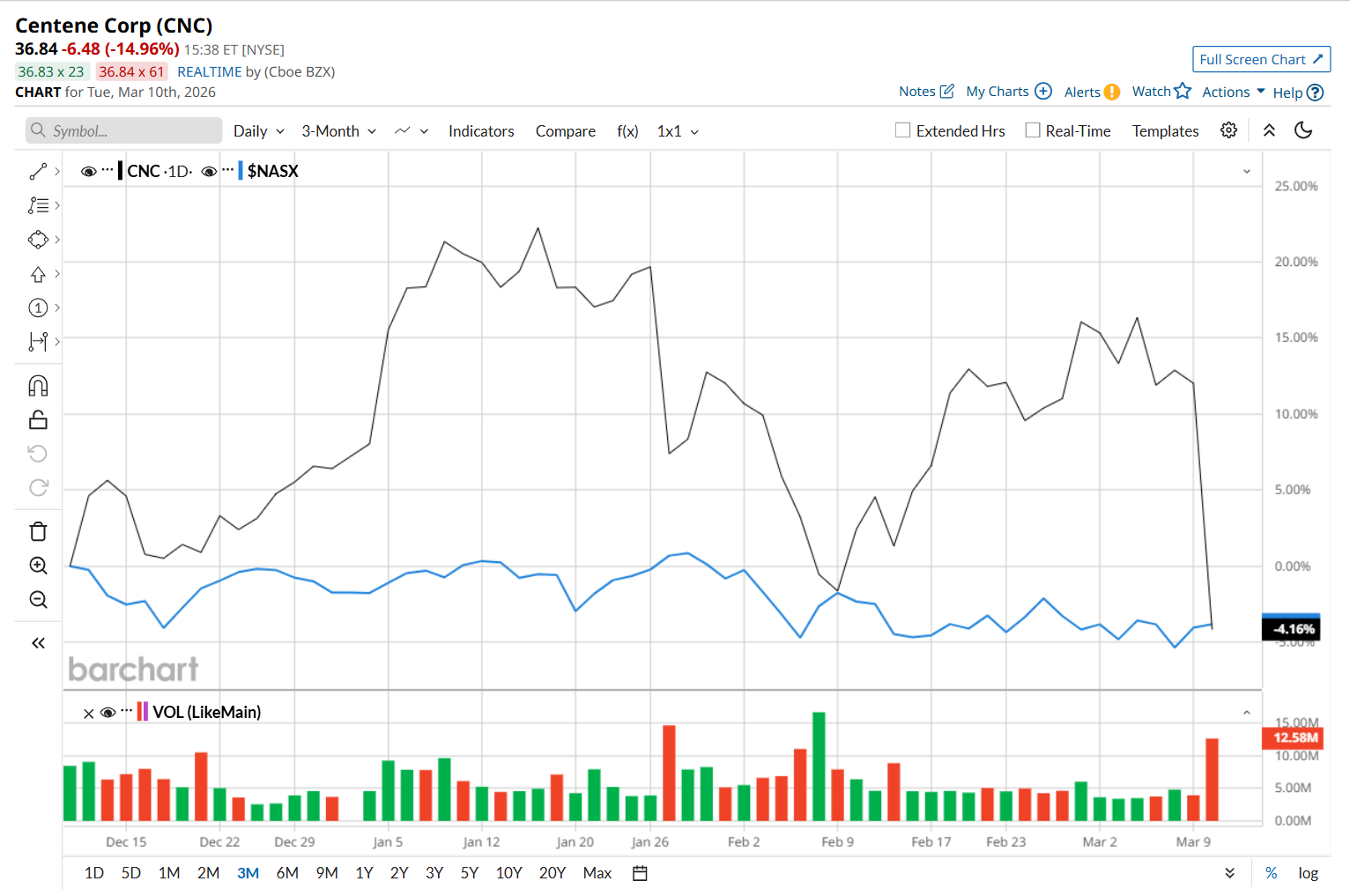Zoom out of the chart
This screenshot has width=1350, height=896.
point(38,600)
